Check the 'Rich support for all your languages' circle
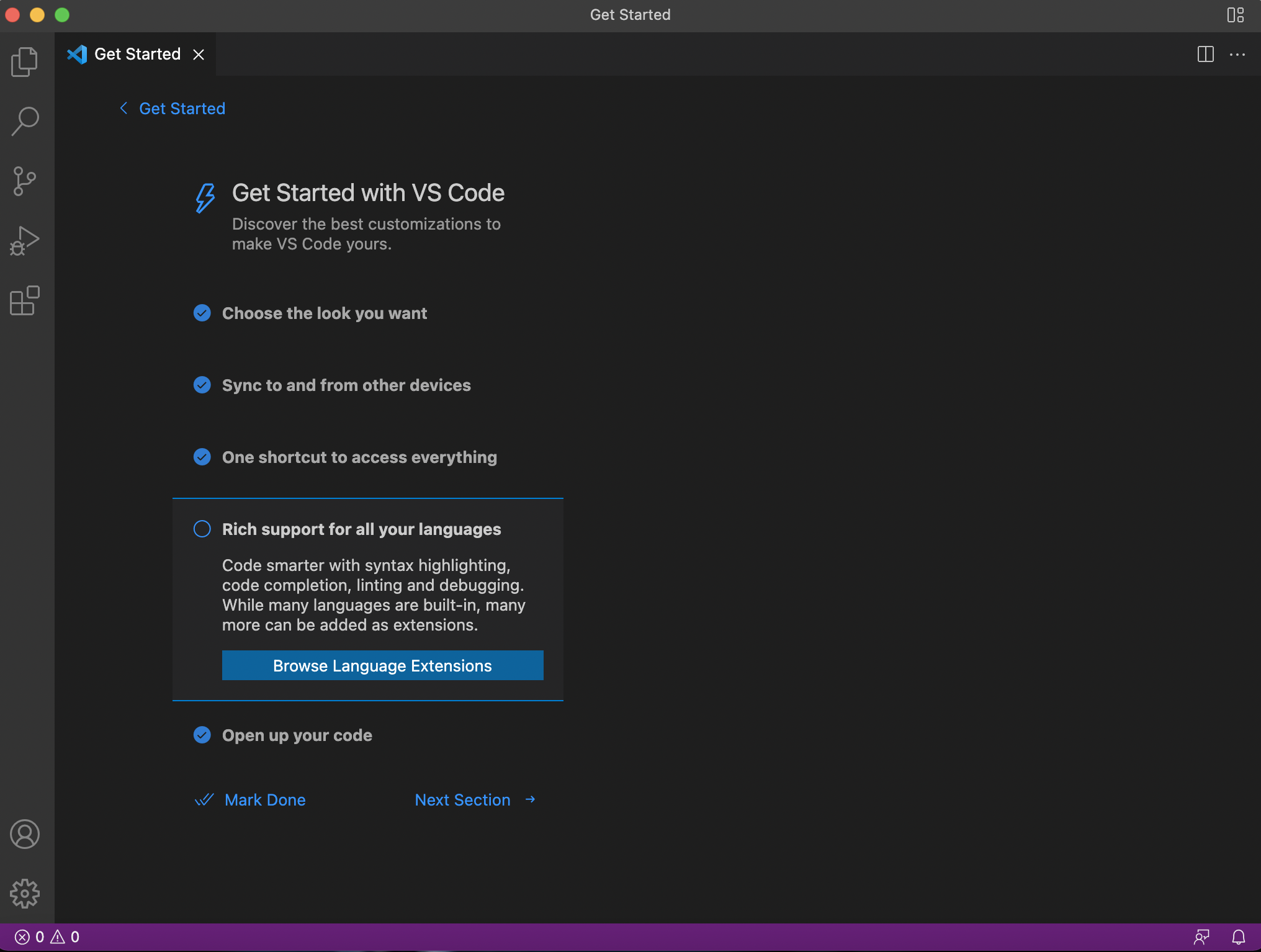 point(202,529)
